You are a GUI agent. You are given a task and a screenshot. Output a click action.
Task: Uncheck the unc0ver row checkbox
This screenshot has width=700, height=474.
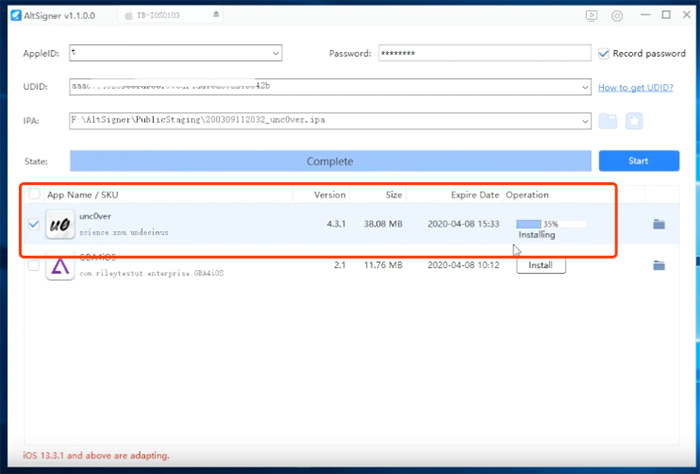pos(35,224)
